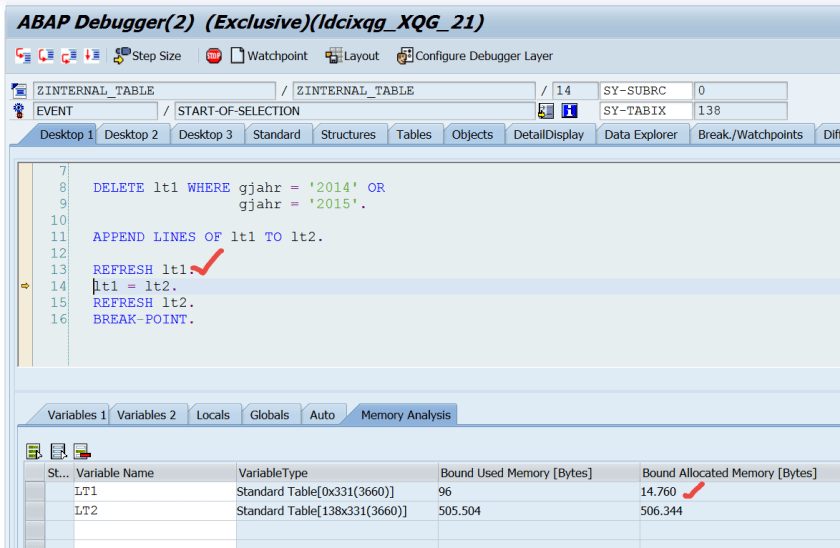Click the Execute step-over icon

[45, 56]
